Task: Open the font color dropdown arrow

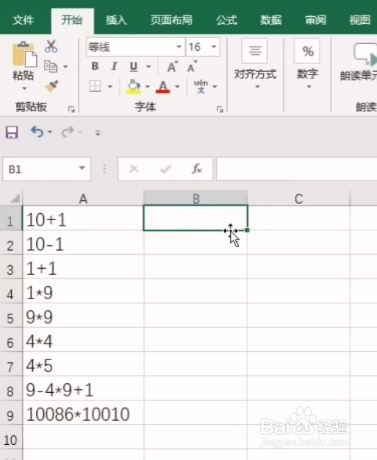Action: point(177,87)
